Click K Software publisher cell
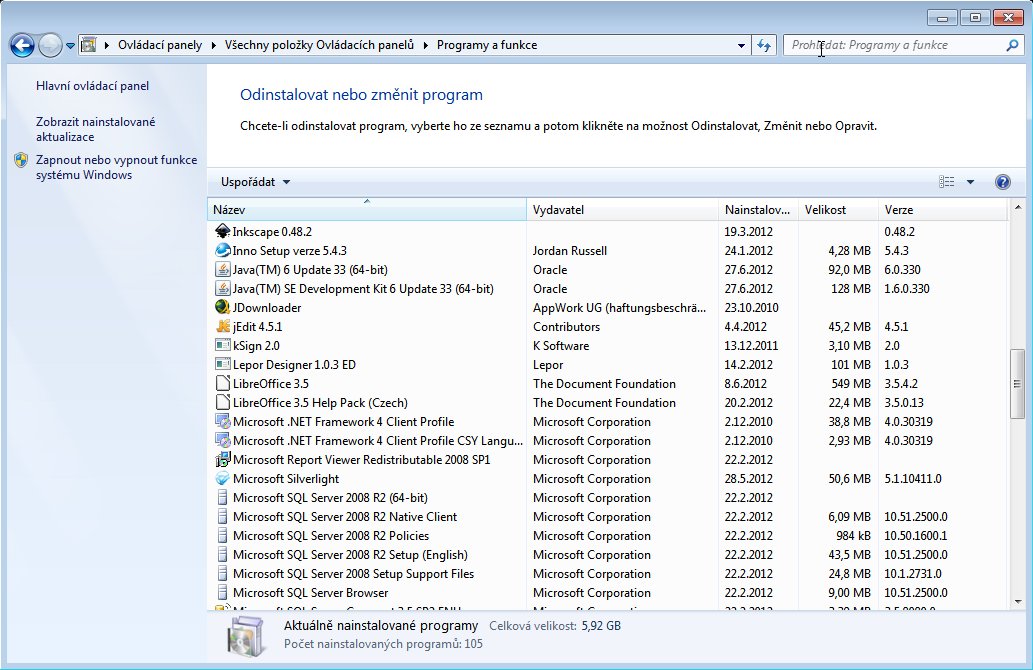 tap(561, 346)
